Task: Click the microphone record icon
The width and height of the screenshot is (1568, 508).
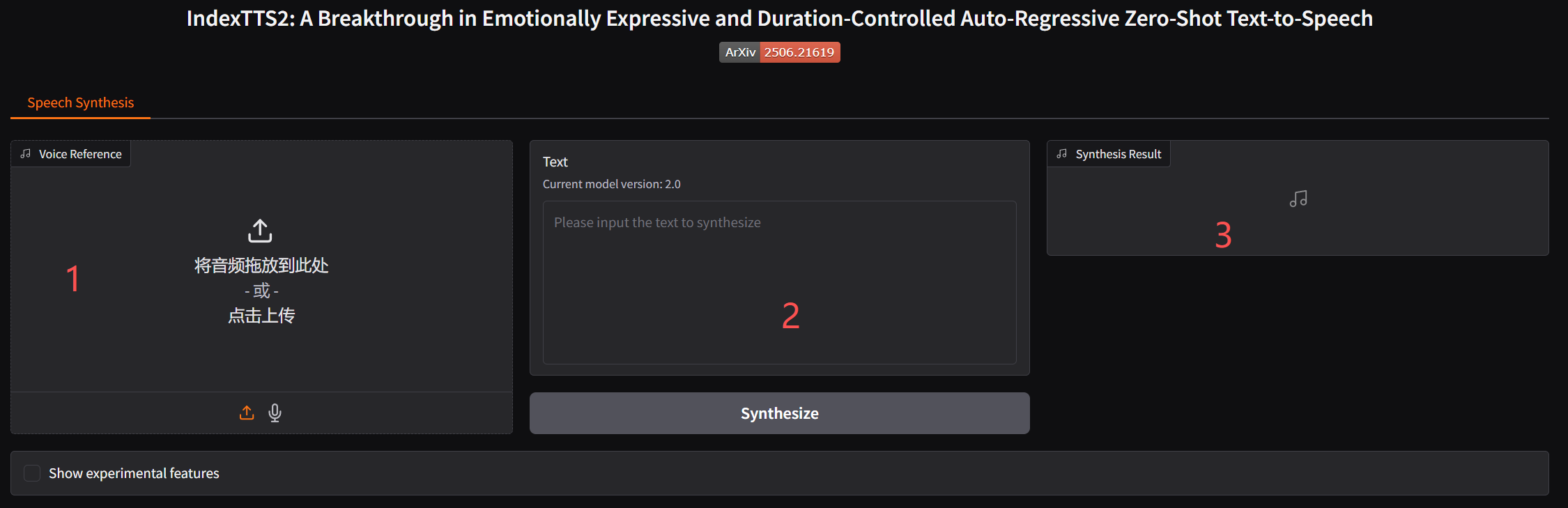Action: point(275,413)
